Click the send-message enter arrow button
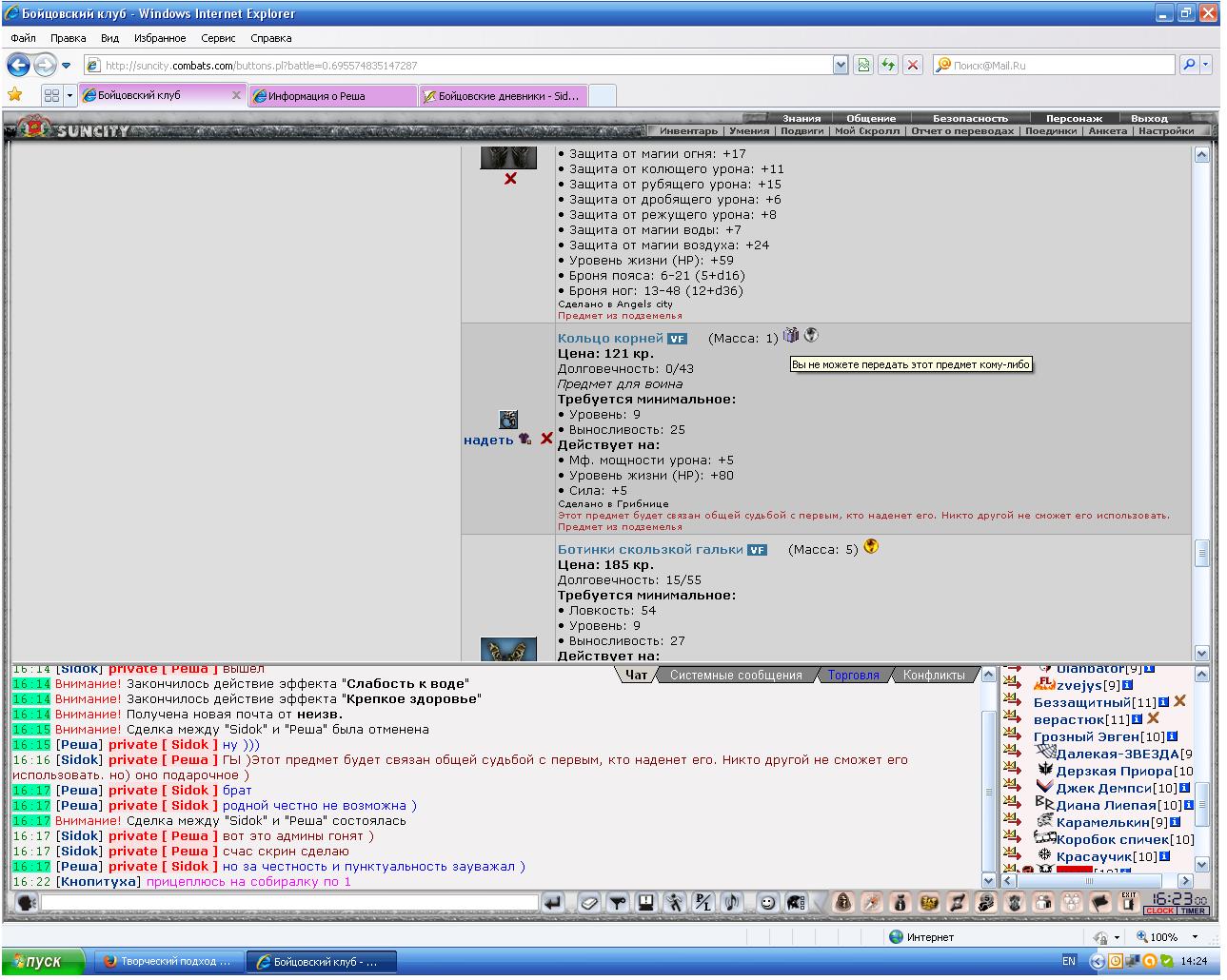 click(553, 903)
